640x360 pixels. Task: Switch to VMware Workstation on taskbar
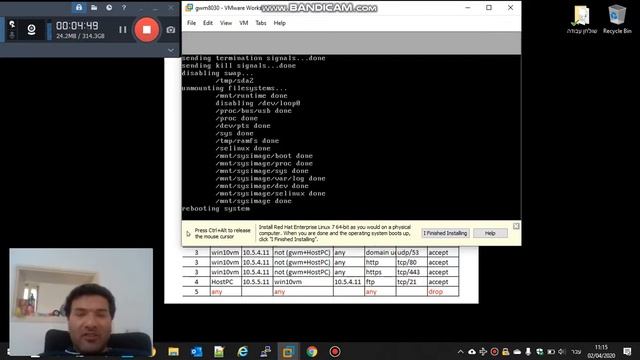pos(289,351)
